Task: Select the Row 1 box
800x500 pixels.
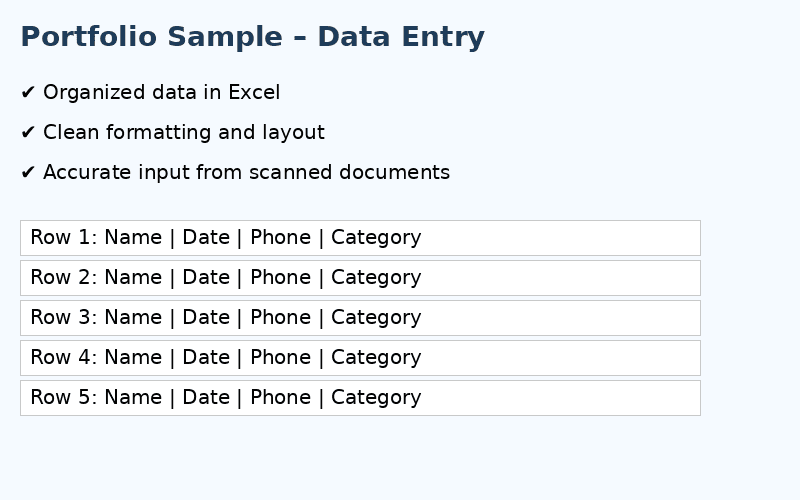Action: pyautogui.click(x=360, y=238)
